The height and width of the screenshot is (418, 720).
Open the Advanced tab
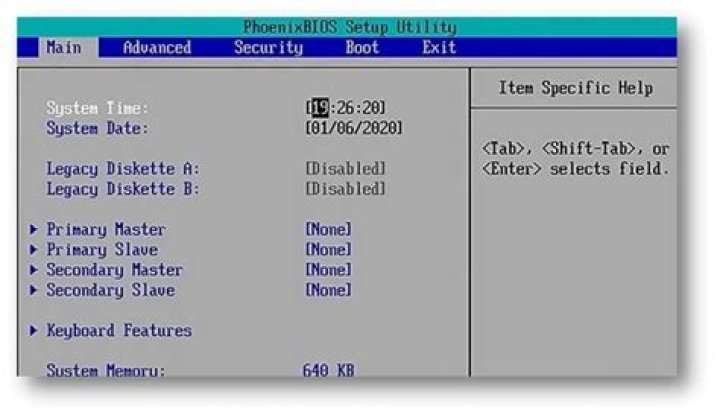[x=157, y=47]
